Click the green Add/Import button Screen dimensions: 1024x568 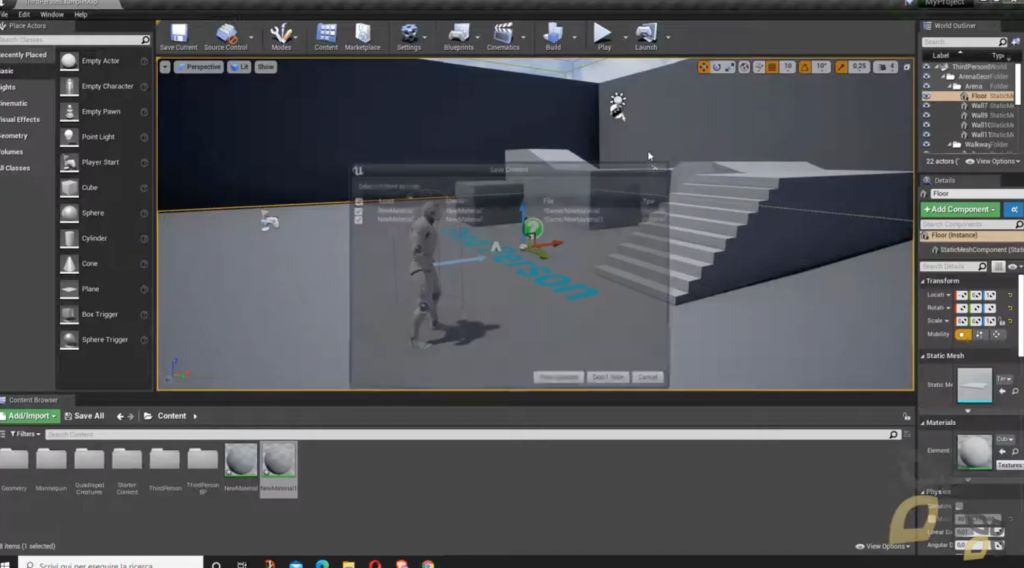tap(29, 416)
